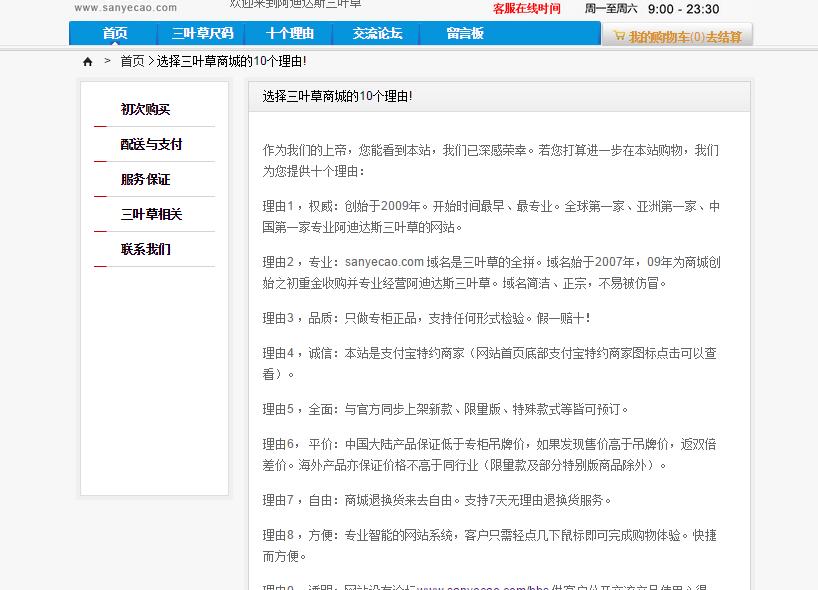Click the 客服在线时间 red label
The image size is (818, 590).
526,9
